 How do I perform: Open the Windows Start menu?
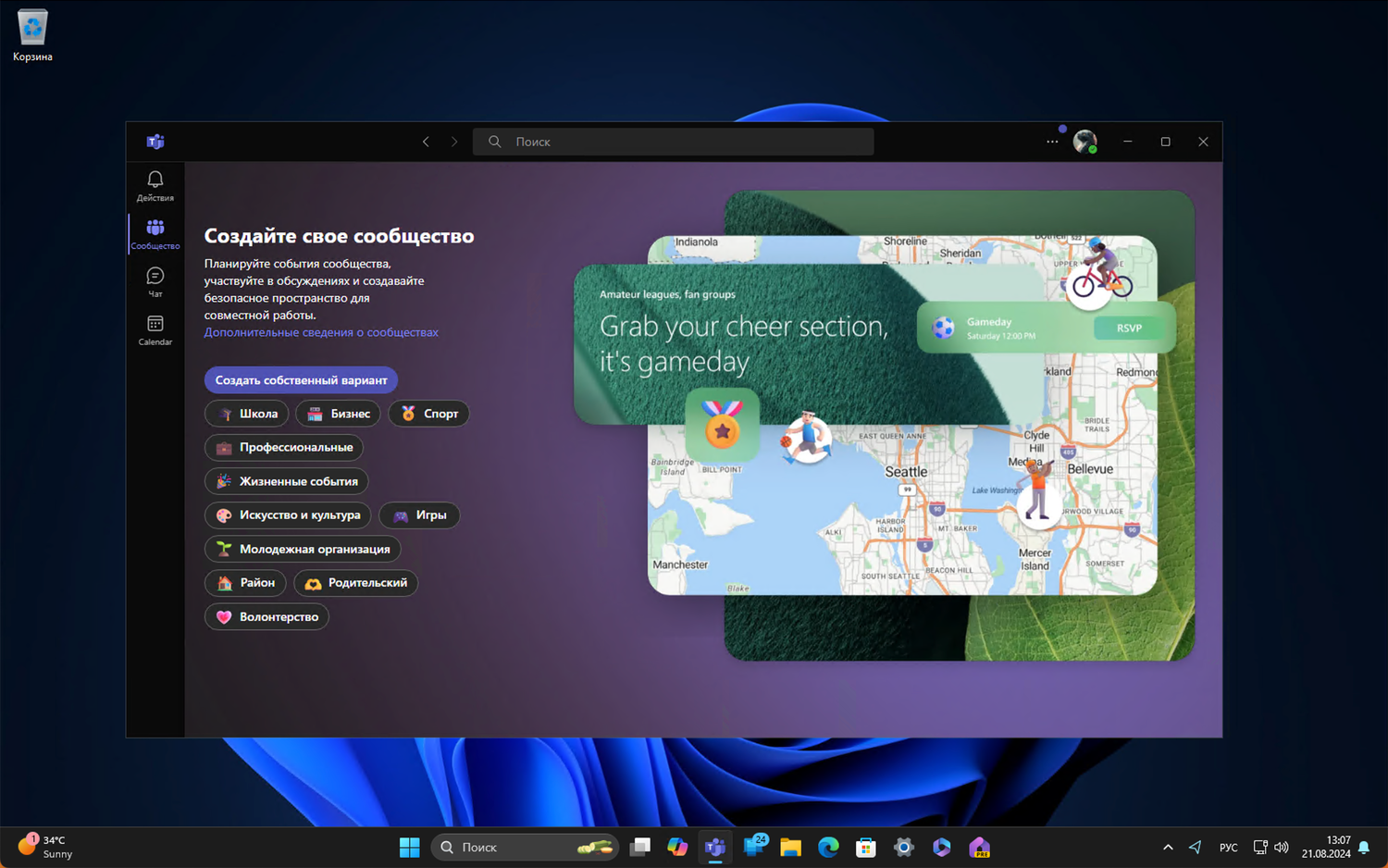coord(409,848)
